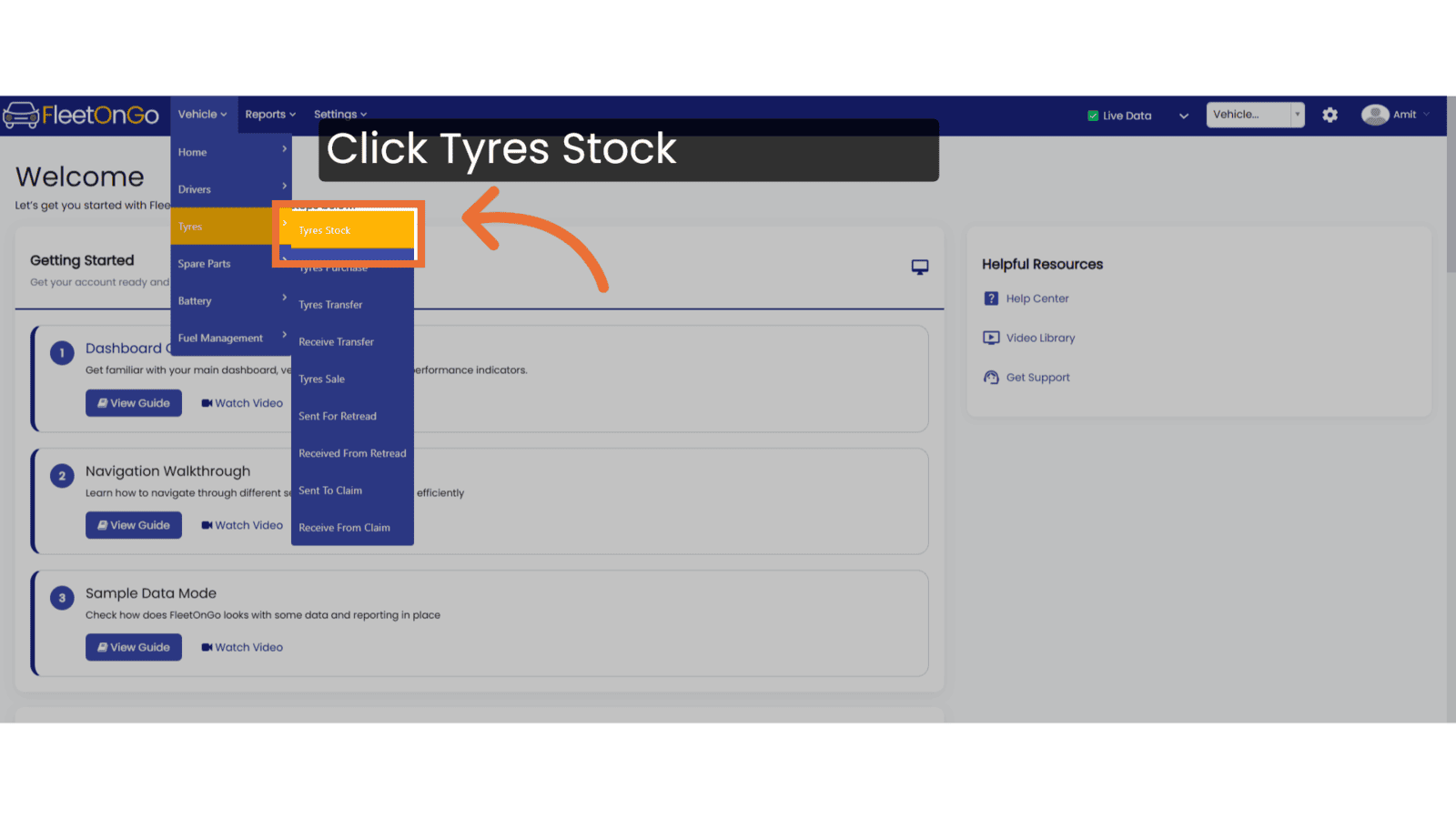Viewport: 1456px width, 819px height.
Task: Open the settings gear icon
Action: 1330,115
